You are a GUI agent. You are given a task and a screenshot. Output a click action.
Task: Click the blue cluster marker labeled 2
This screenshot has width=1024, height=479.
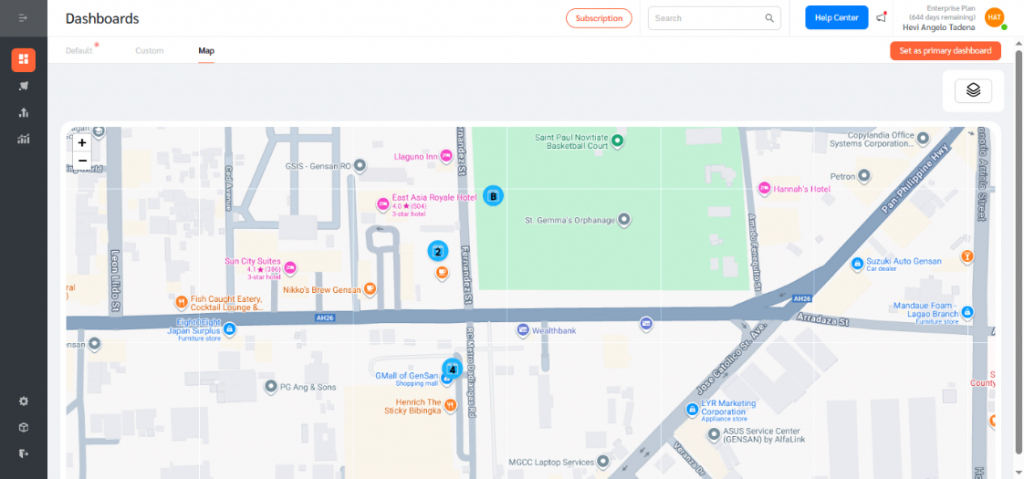[x=438, y=251]
